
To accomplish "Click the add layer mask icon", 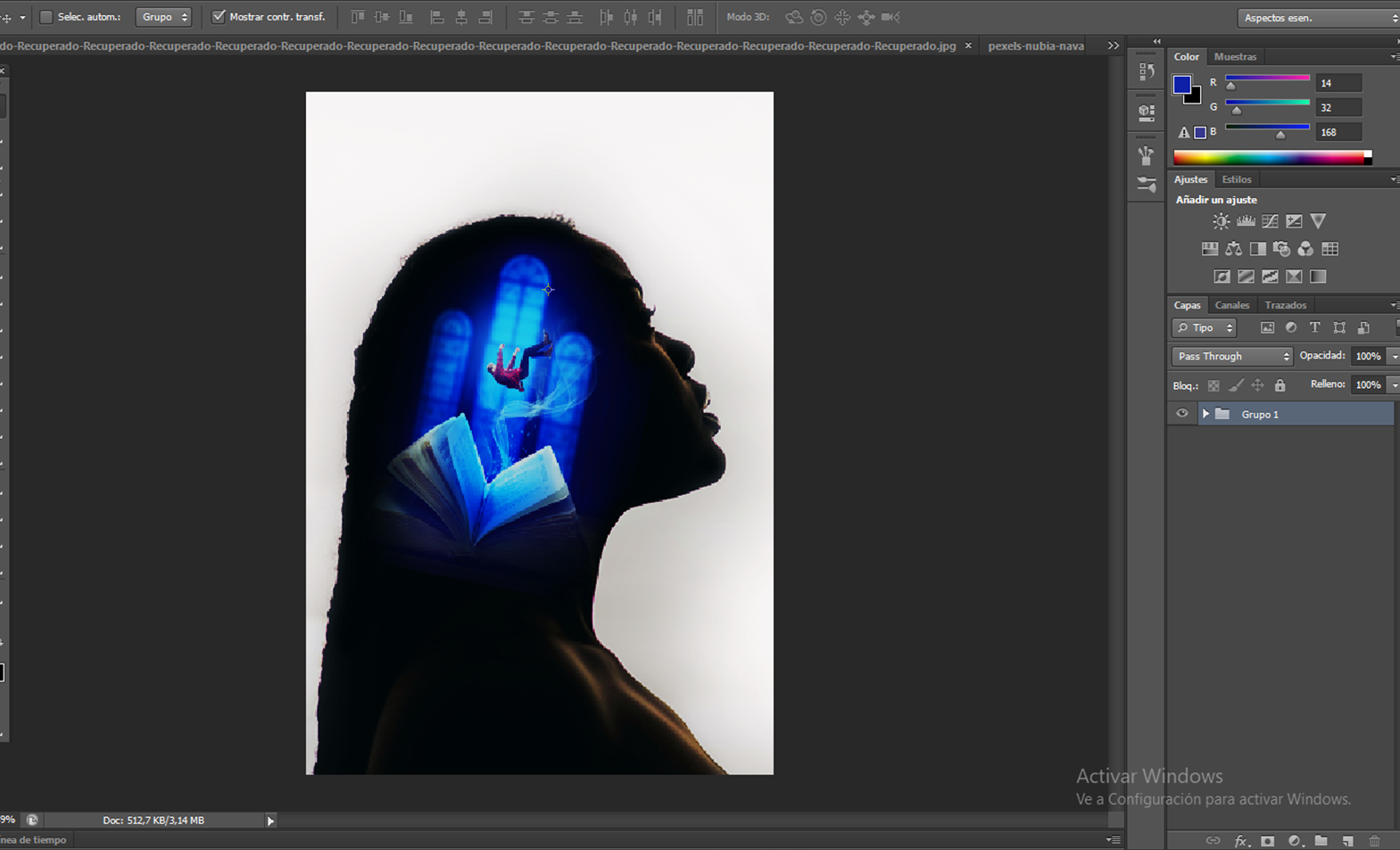I will (x=1267, y=841).
